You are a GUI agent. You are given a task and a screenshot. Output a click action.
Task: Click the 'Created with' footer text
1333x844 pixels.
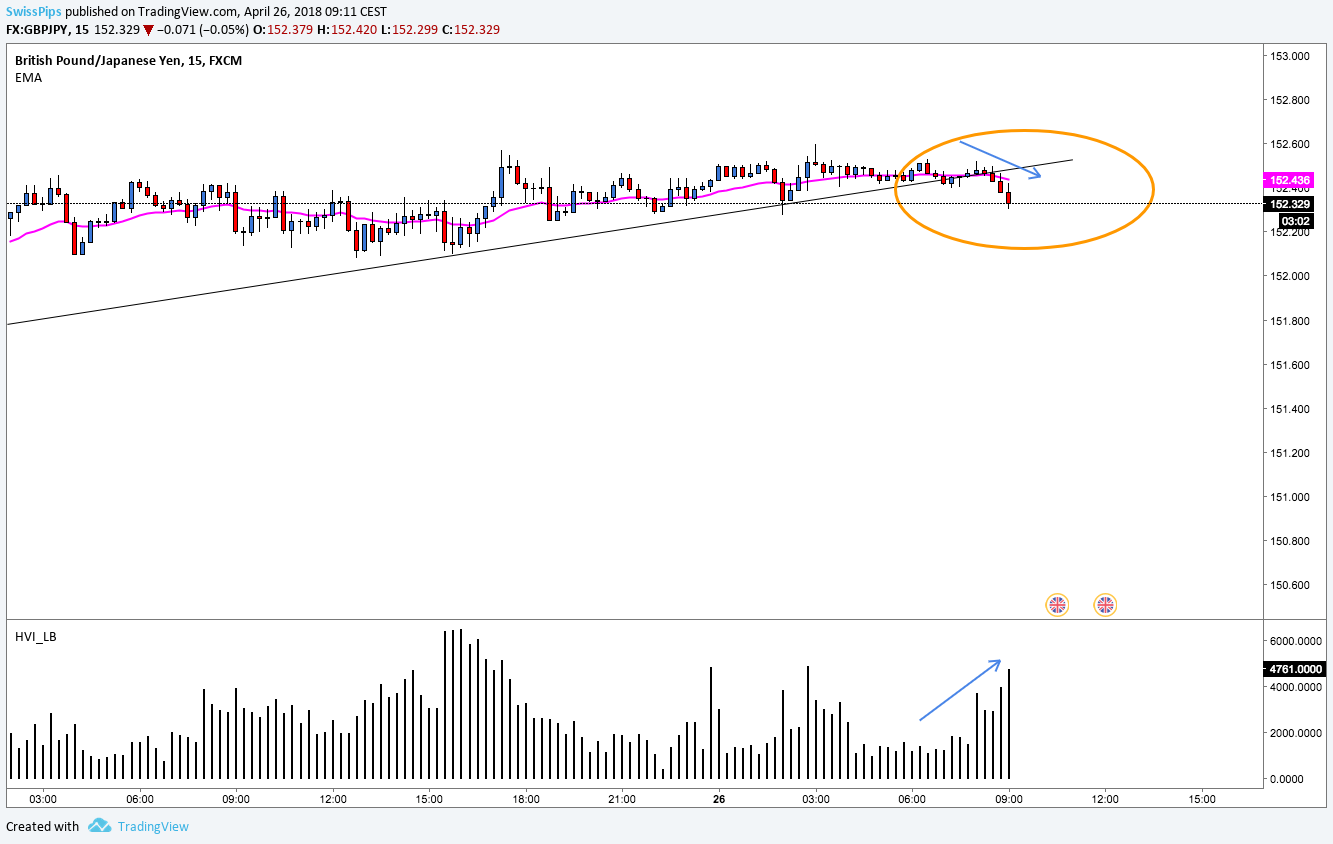(x=42, y=826)
